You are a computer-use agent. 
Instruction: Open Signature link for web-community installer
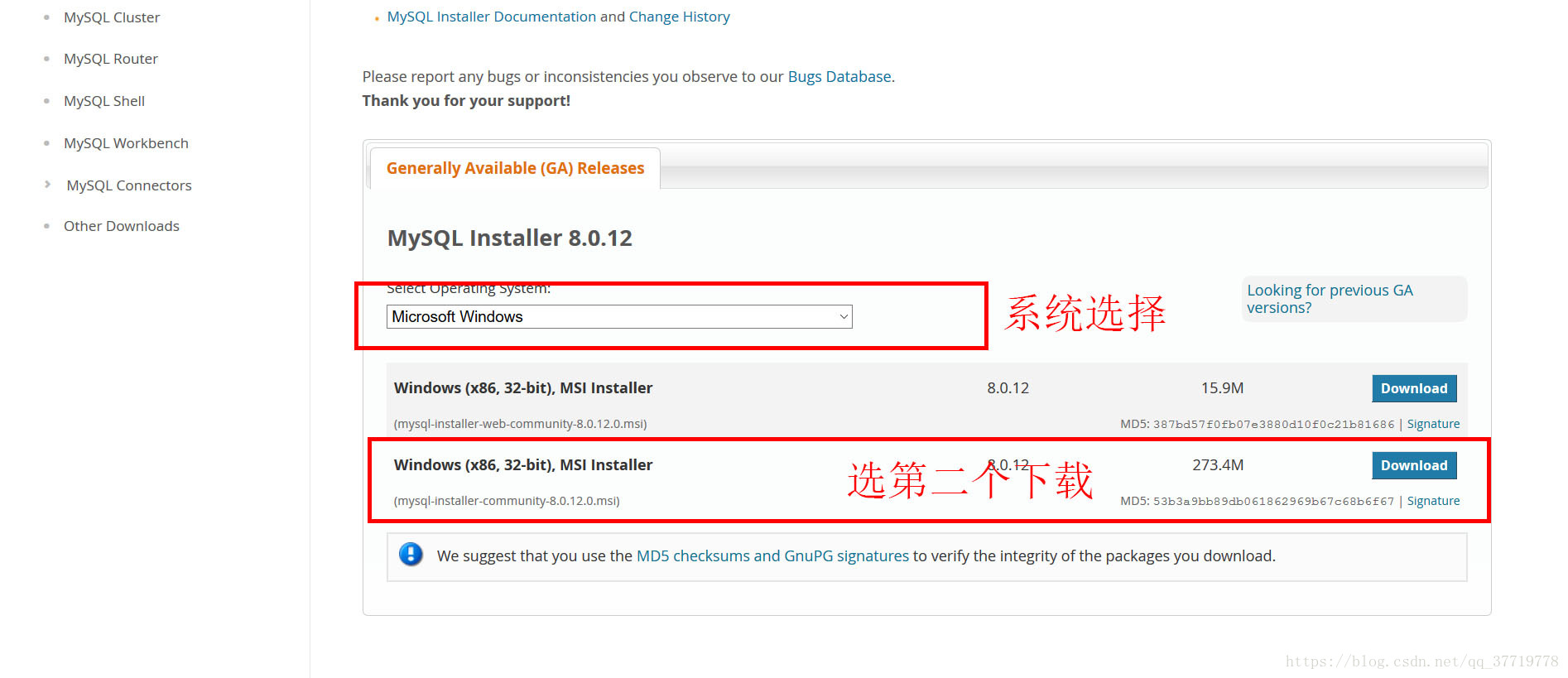point(1433,424)
